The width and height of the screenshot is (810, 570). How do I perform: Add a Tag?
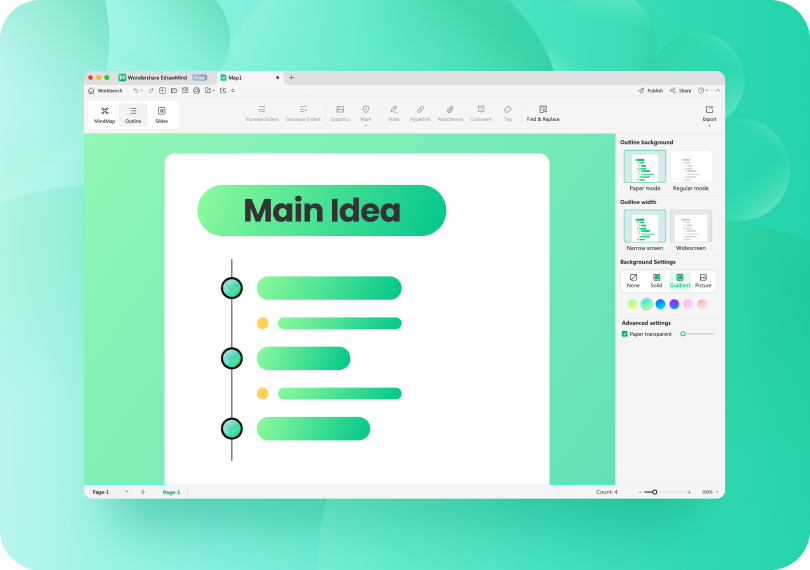[508, 113]
